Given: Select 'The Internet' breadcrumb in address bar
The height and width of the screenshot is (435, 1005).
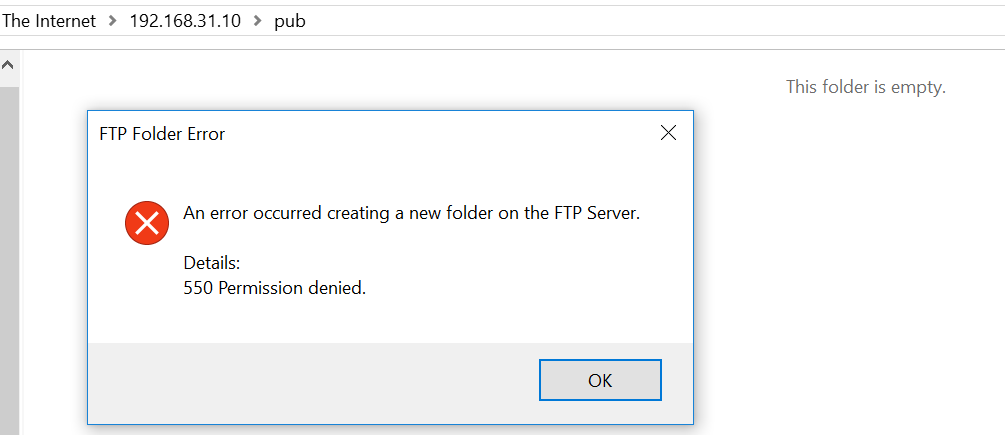Looking at the screenshot, I should tap(49, 21).
